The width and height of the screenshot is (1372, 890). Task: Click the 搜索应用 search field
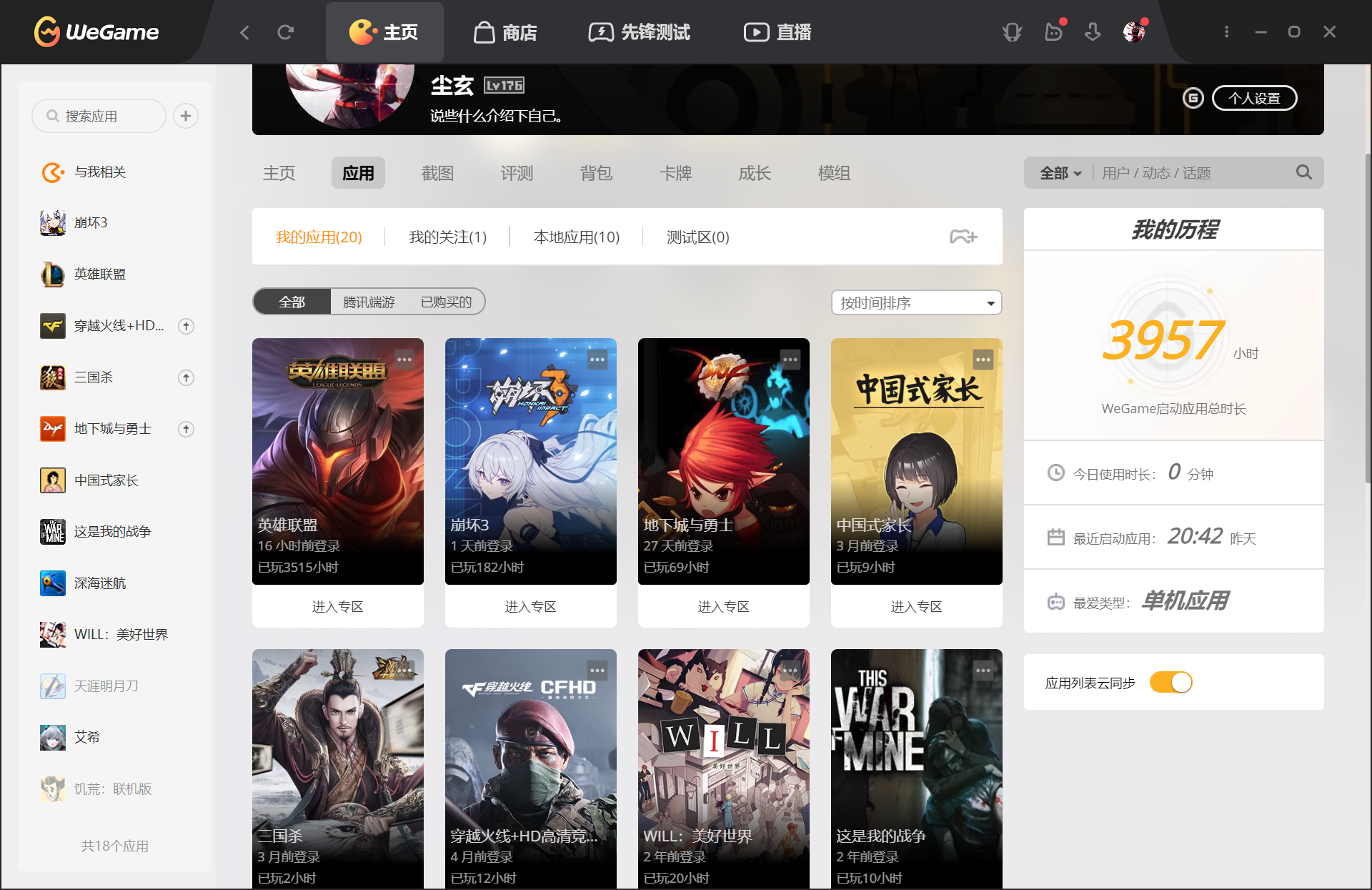pyautogui.click(x=99, y=116)
